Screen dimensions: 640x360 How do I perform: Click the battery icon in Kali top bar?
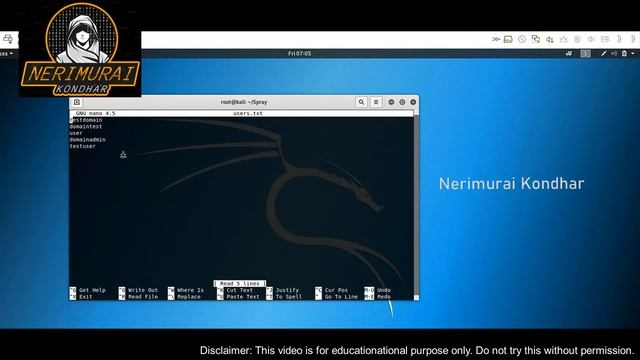[624, 53]
